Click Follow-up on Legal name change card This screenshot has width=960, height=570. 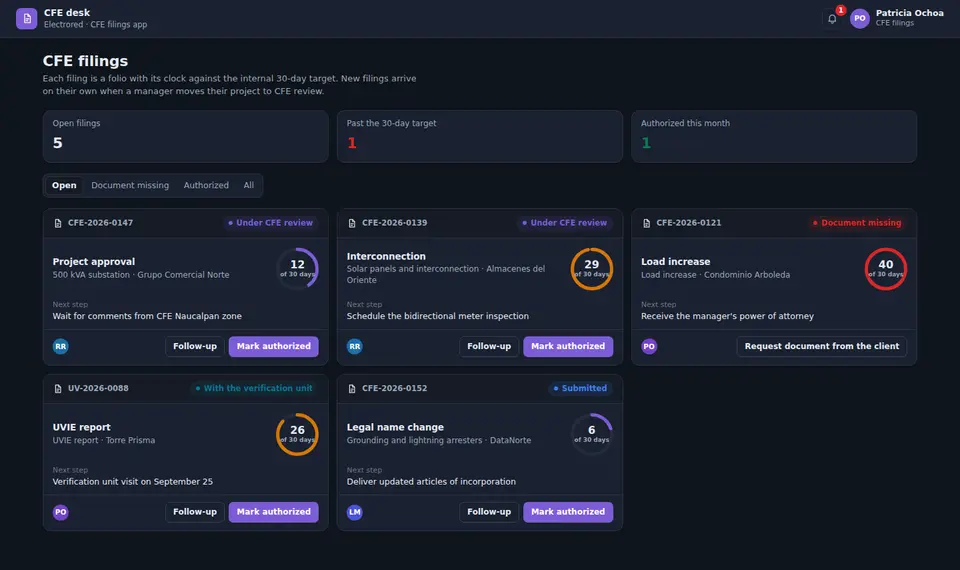pos(489,512)
